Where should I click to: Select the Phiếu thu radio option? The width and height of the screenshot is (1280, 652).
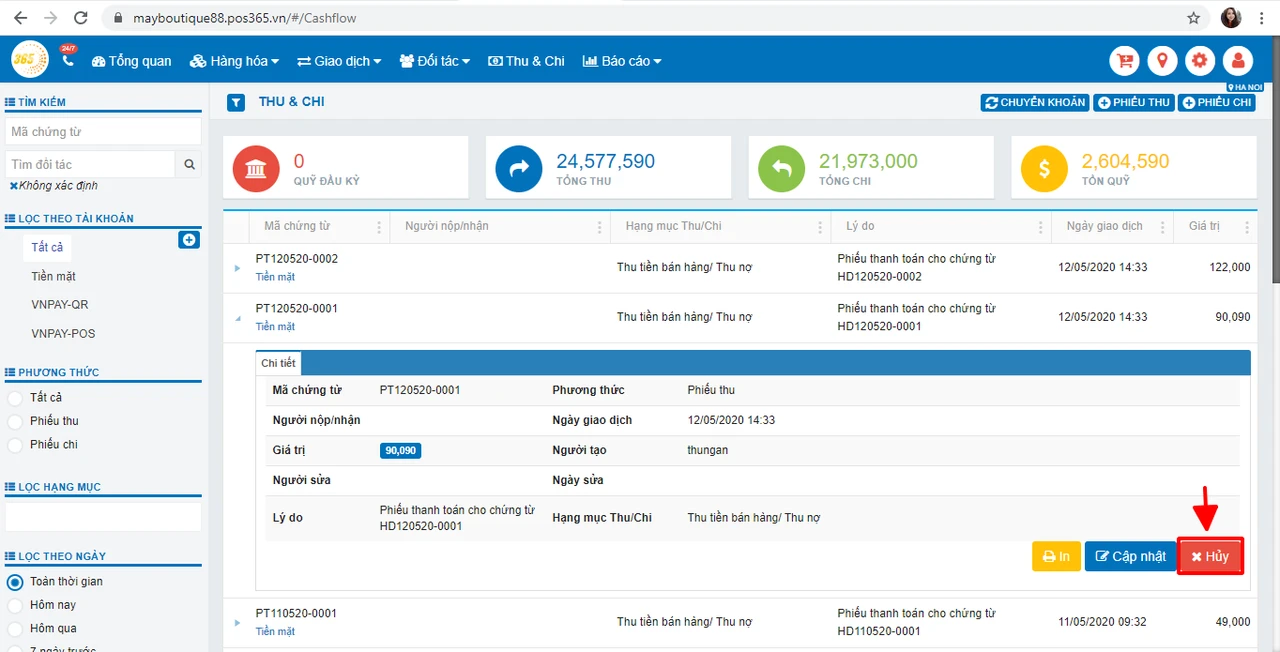click(x=15, y=421)
